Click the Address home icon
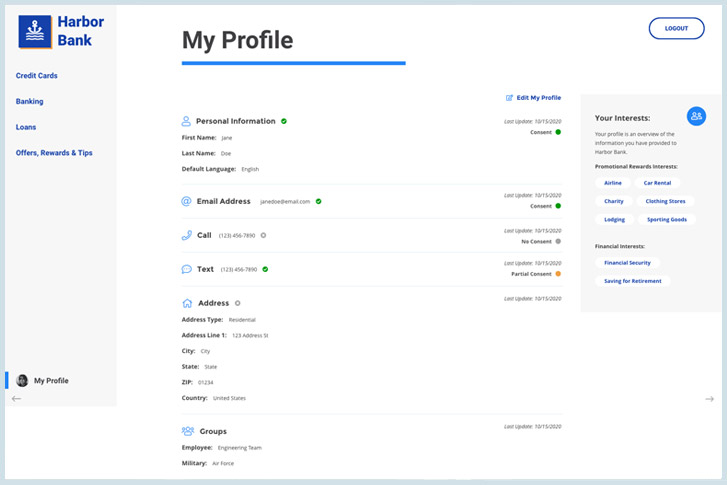Image resolution: width=727 pixels, height=485 pixels. 187,303
